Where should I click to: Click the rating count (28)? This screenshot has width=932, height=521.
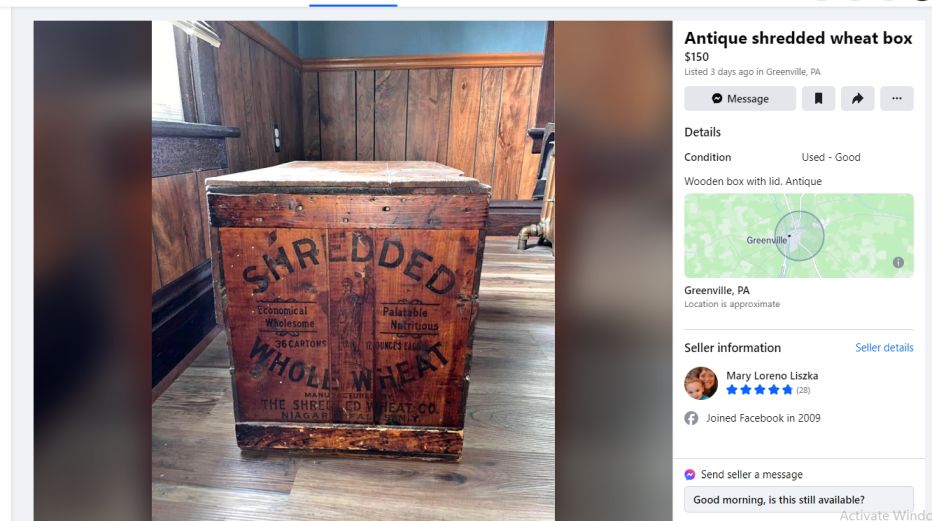coord(803,390)
